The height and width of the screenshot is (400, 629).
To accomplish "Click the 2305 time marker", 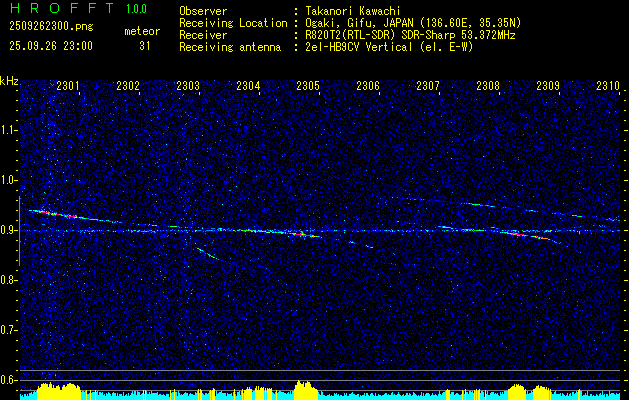I will (x=308, y=85).
